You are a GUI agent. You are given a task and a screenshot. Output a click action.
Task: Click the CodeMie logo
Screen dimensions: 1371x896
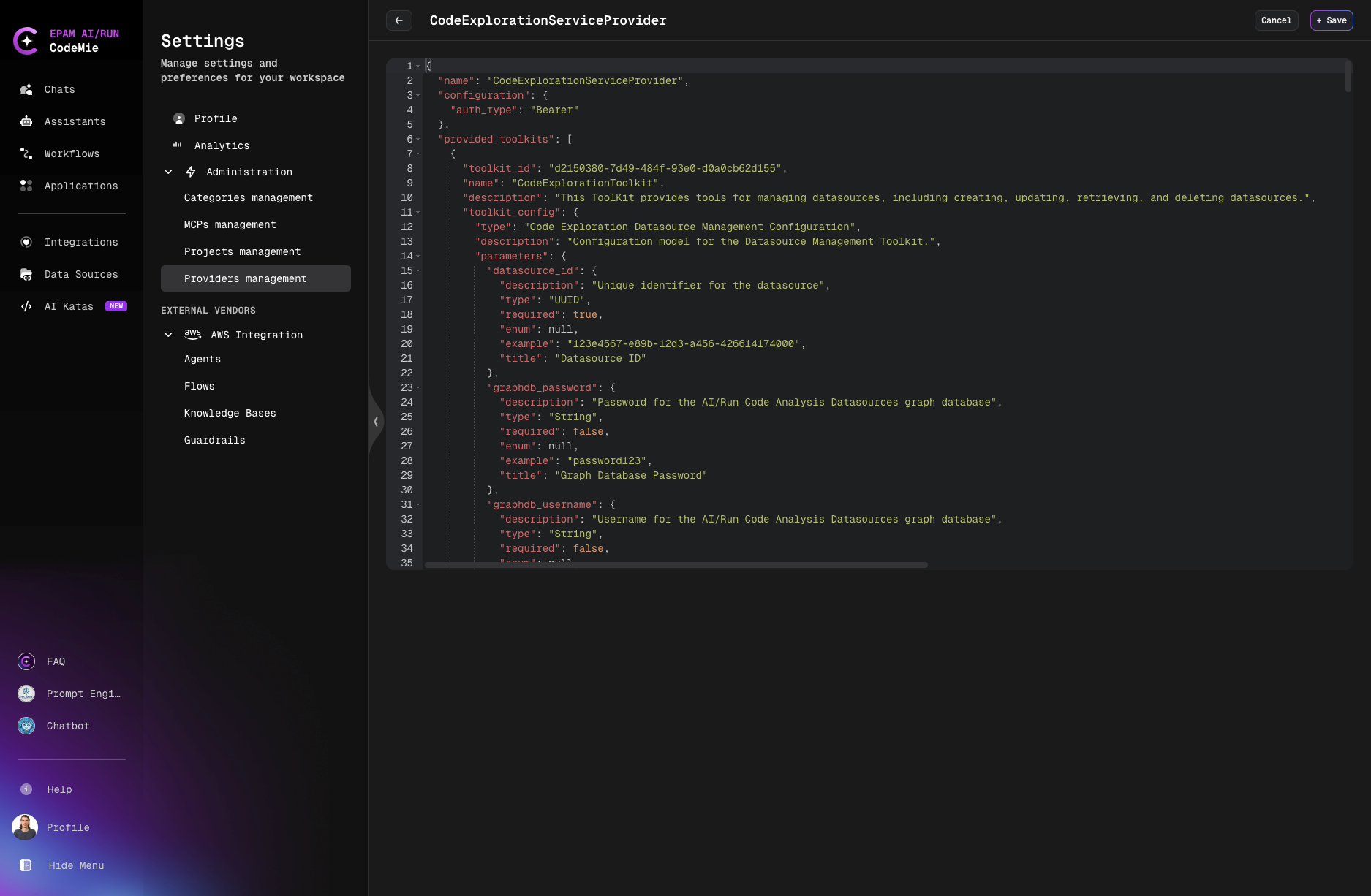pyautogui.click(x=26, y=40)
